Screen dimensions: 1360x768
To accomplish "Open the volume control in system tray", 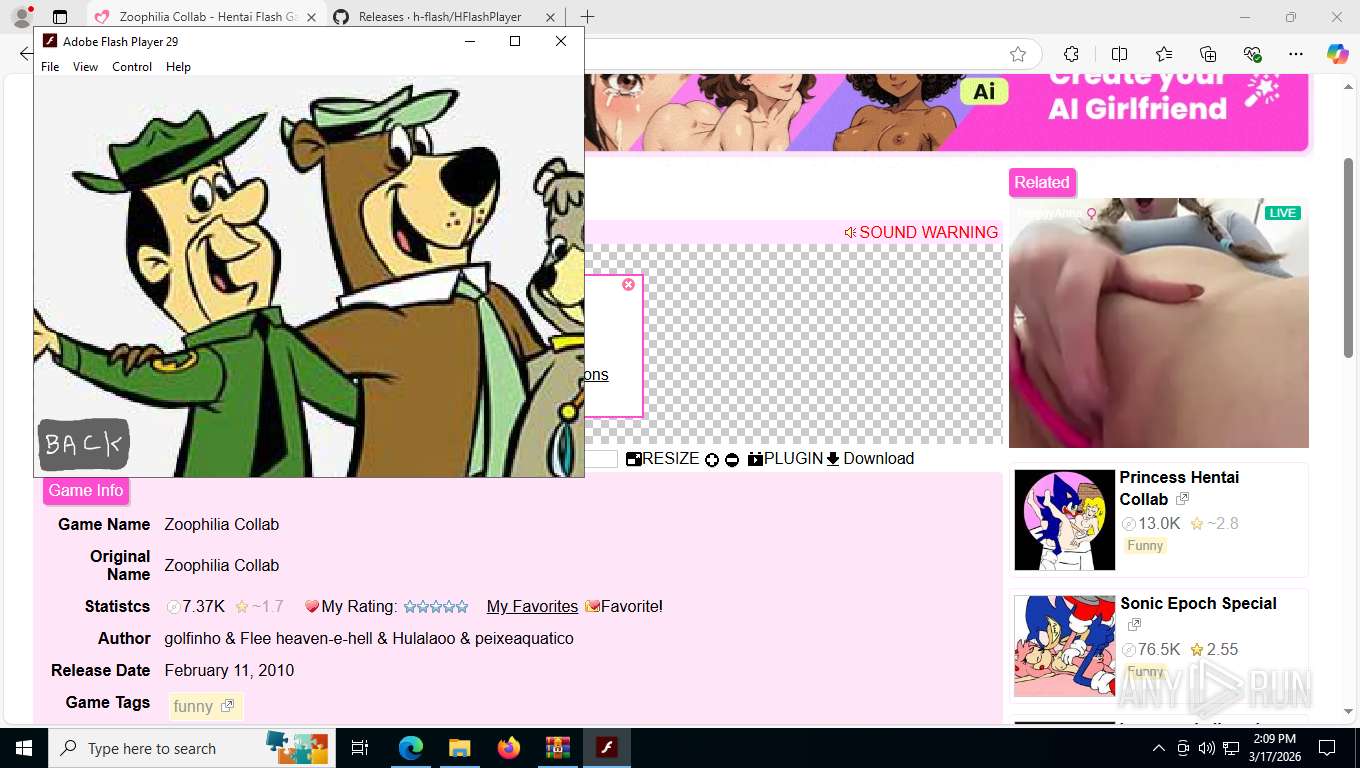I will [x=1207, y=748].
